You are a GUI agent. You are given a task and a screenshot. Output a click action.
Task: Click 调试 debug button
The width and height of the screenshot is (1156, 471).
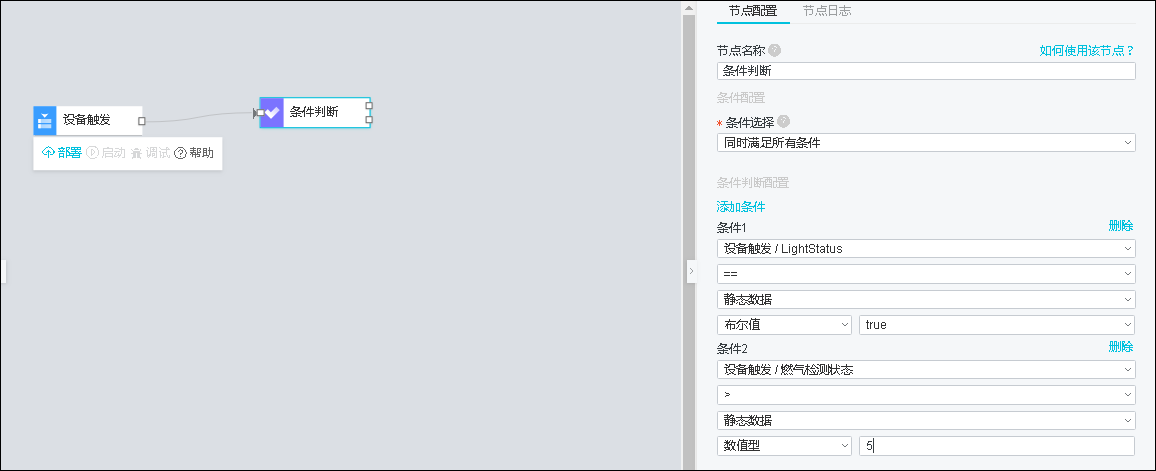click(x=150, y=153)
